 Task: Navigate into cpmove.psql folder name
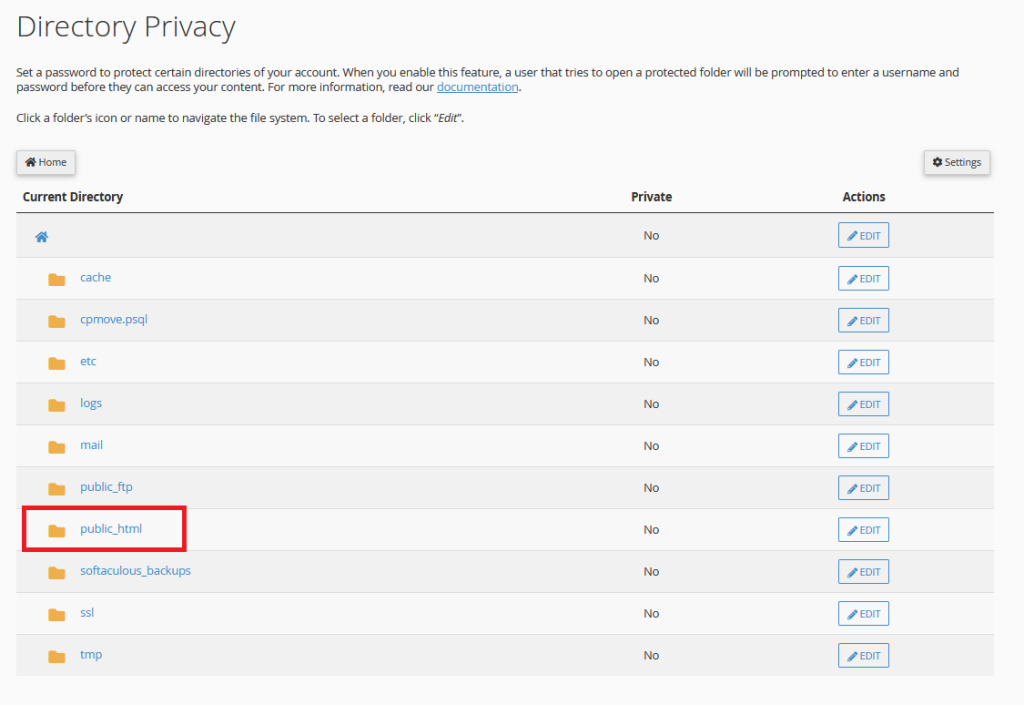click(114, 320)
